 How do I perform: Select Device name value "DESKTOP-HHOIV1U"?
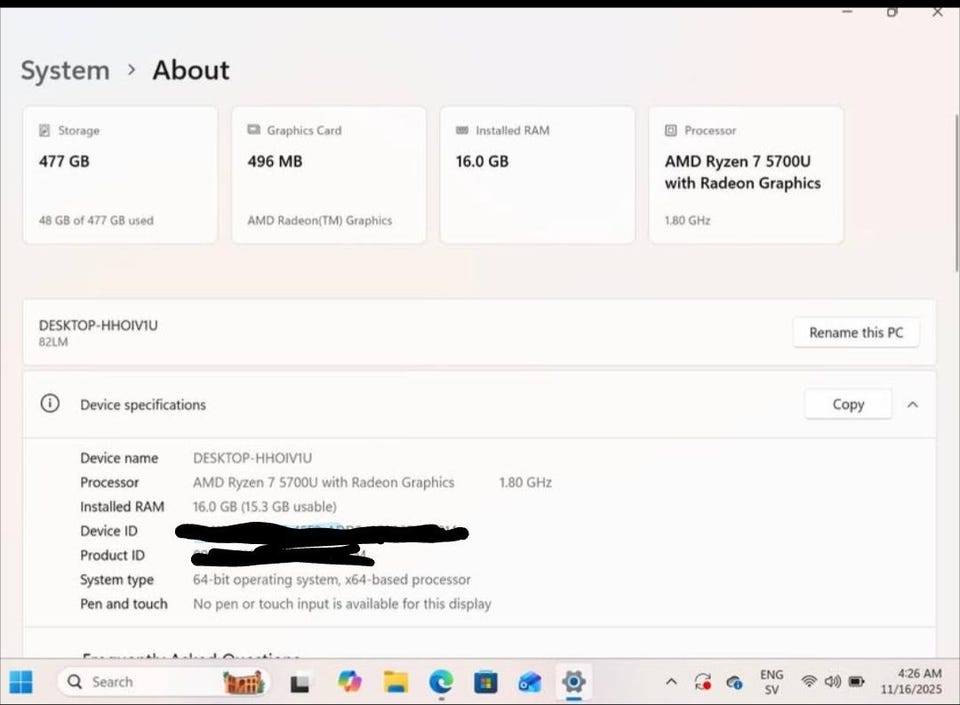(252, 458)
